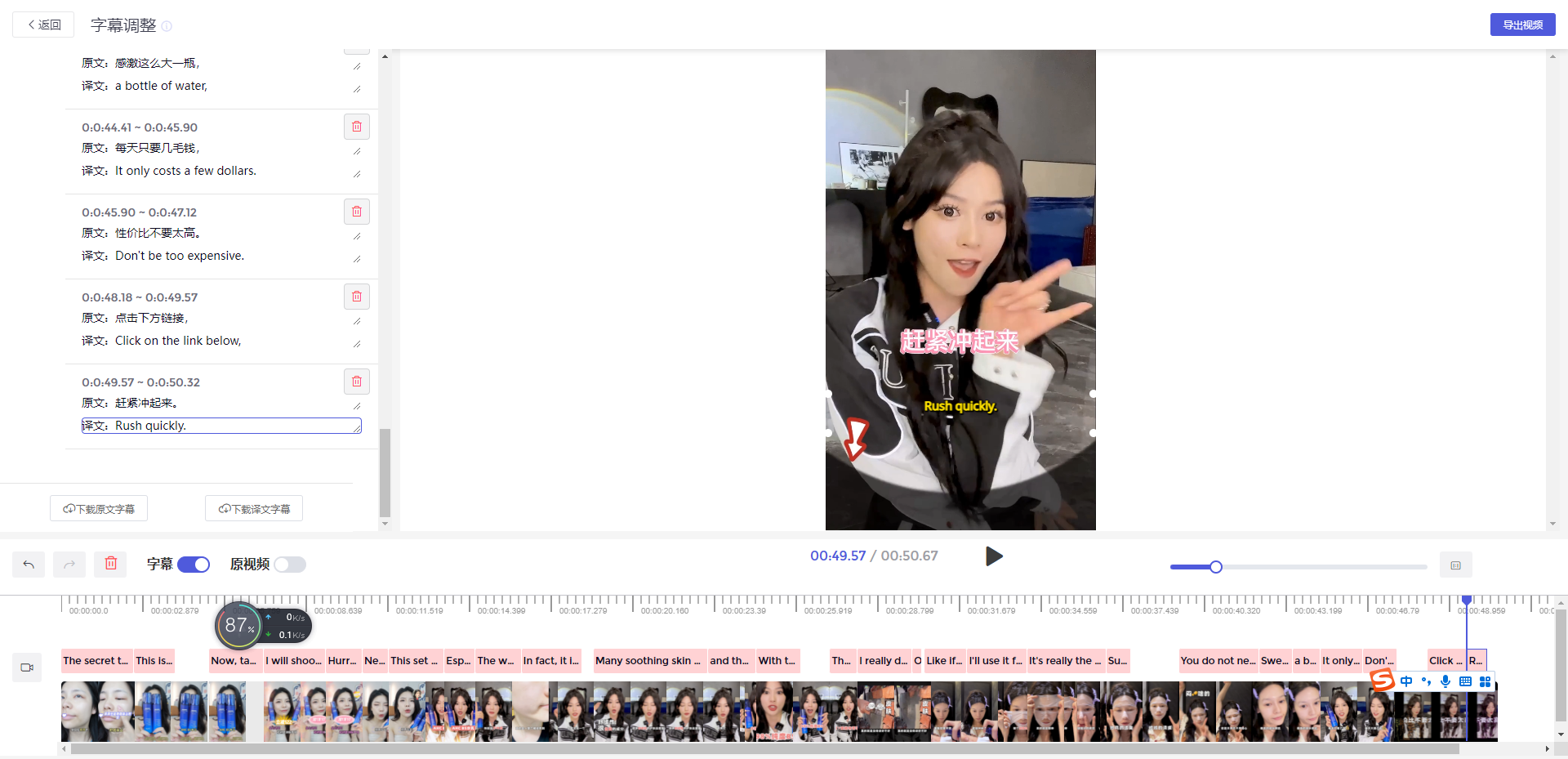Image resolution: width=1568 pixels, height=759 pixels.
Task: Click the playhead marker on timeline ruler
Action: tap(1467, 601)
